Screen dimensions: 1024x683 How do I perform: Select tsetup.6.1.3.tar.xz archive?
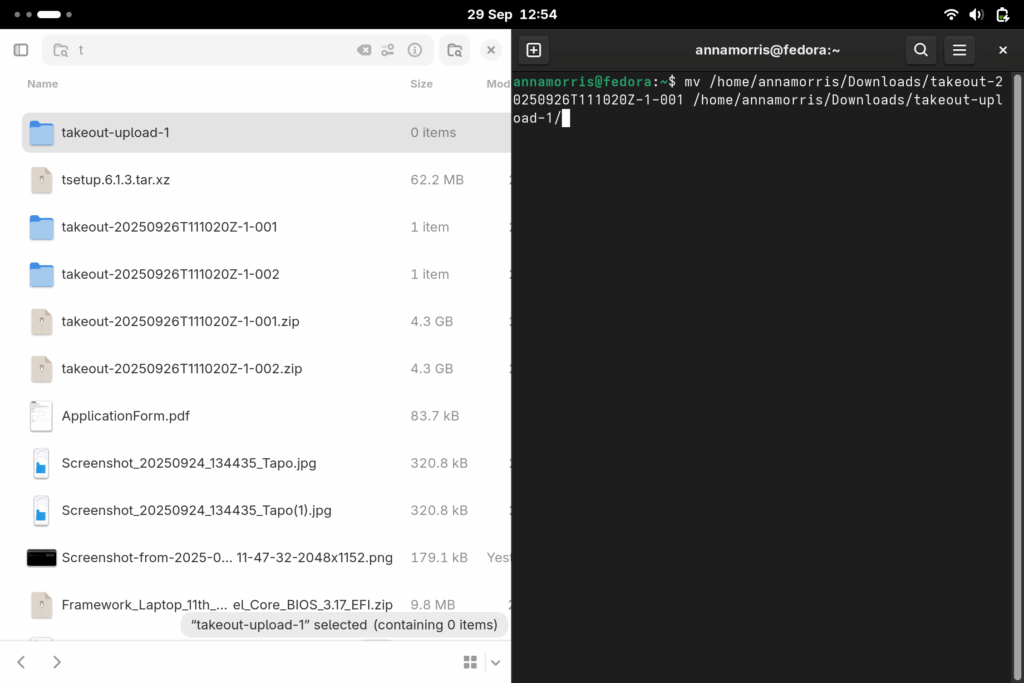tap(115, 180)
